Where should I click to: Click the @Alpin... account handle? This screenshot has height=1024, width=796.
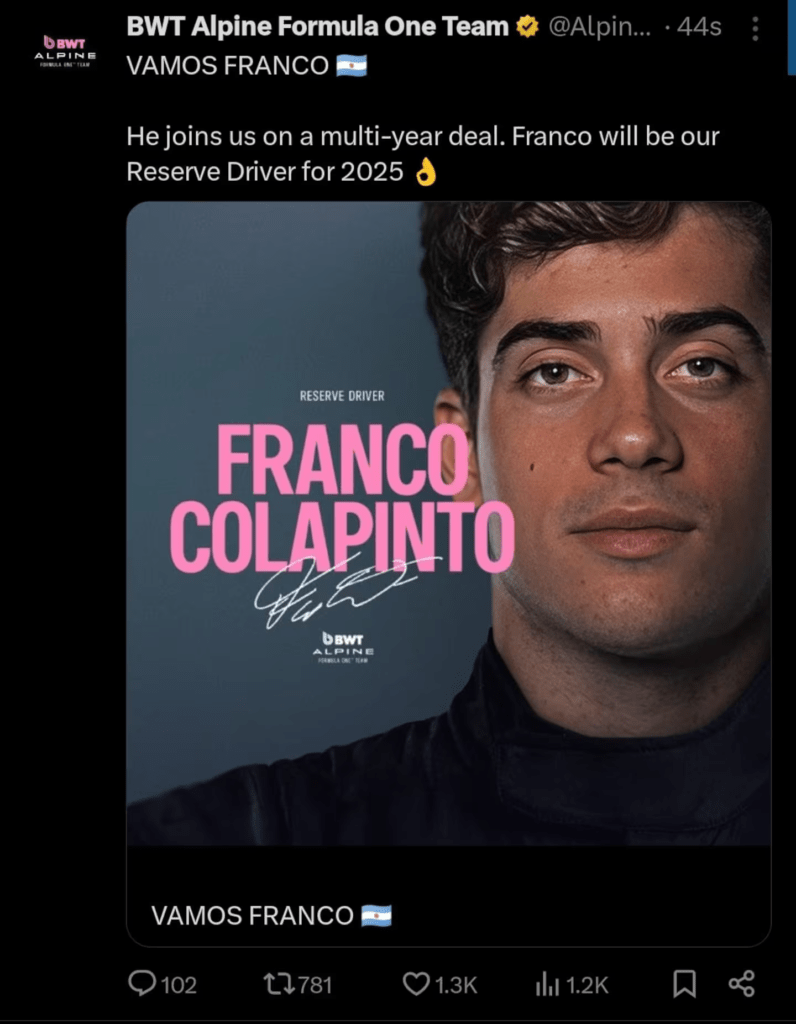pos(599,27)
